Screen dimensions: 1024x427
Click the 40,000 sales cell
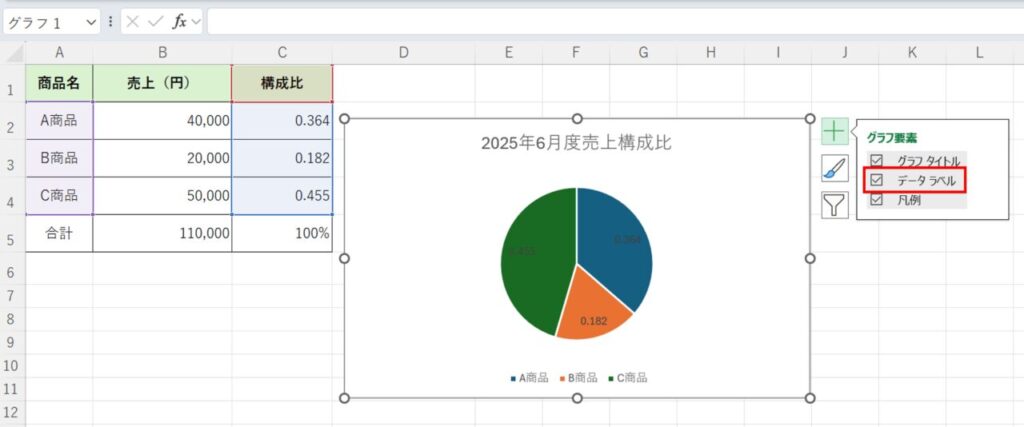tap(162, 121)
